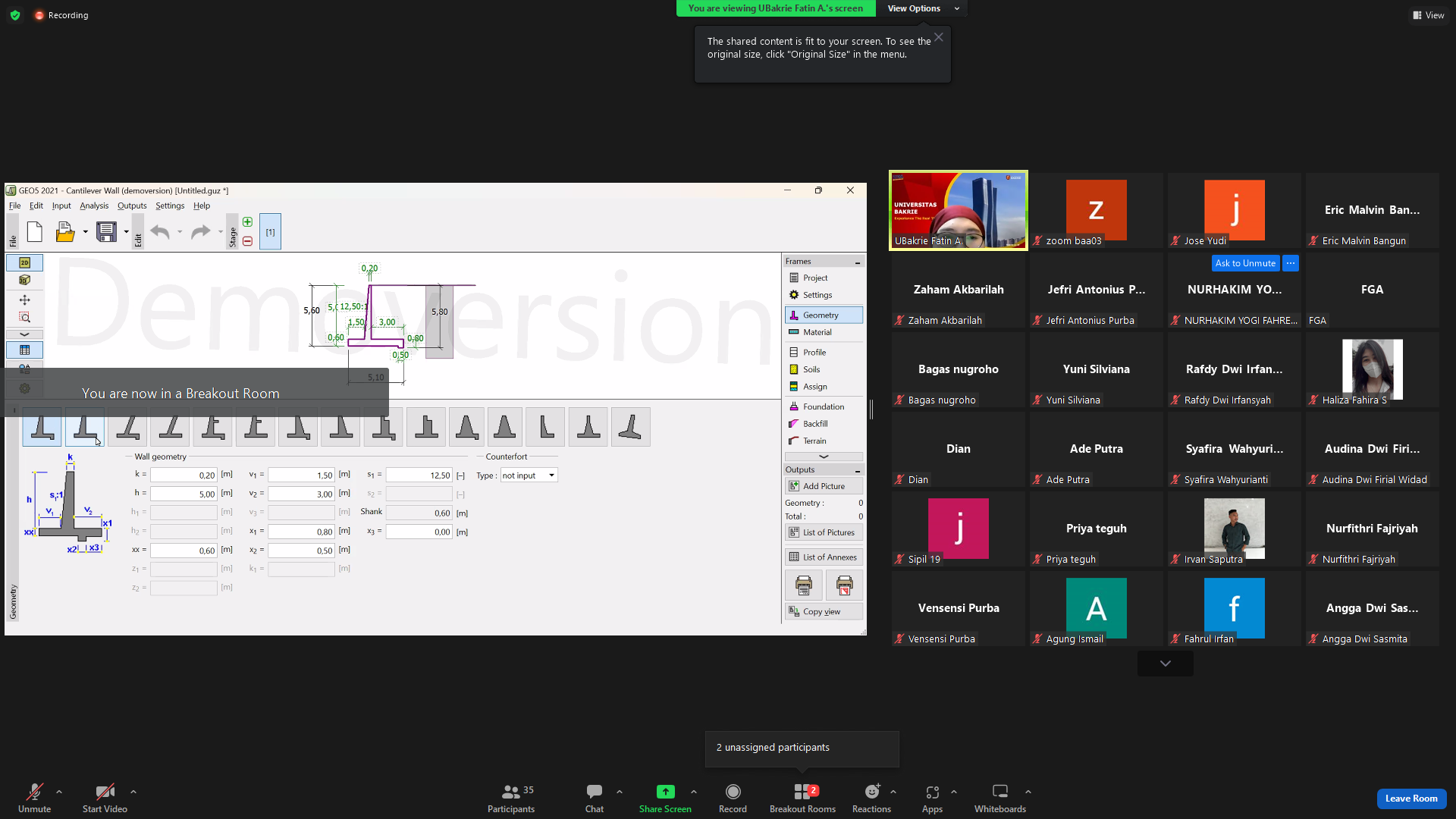This screenshot has width=1456, height=819.
Task: Dismiss the shared content size notice
Action: [939, 37]
